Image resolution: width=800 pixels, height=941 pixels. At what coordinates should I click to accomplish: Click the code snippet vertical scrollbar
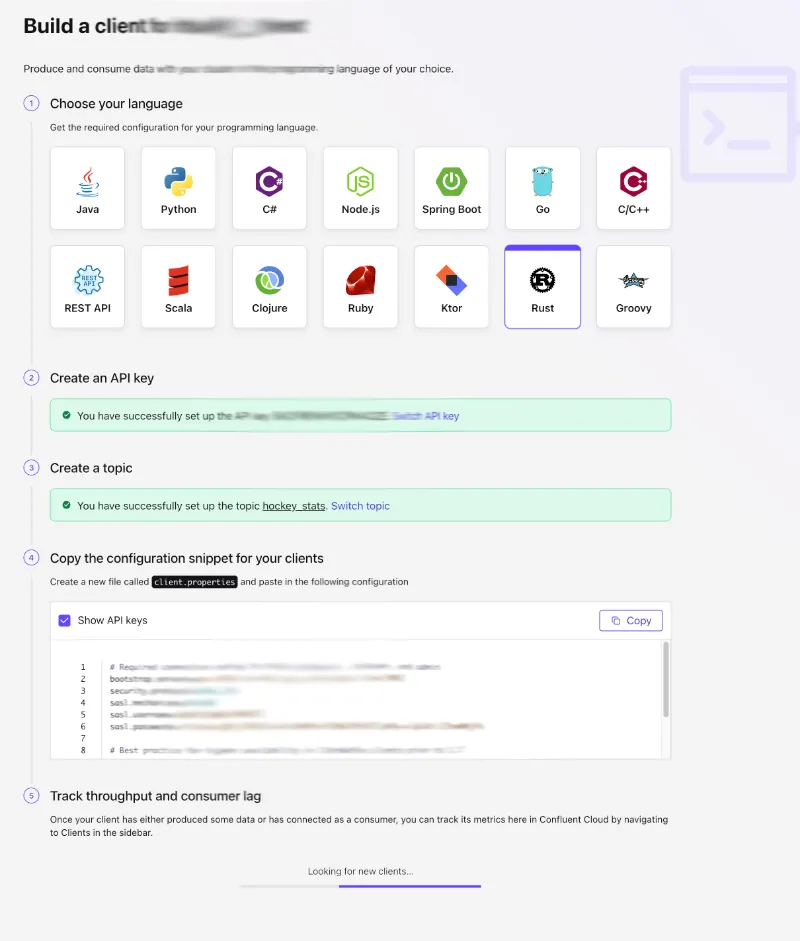pyautogui.click(x=666, y=680)
